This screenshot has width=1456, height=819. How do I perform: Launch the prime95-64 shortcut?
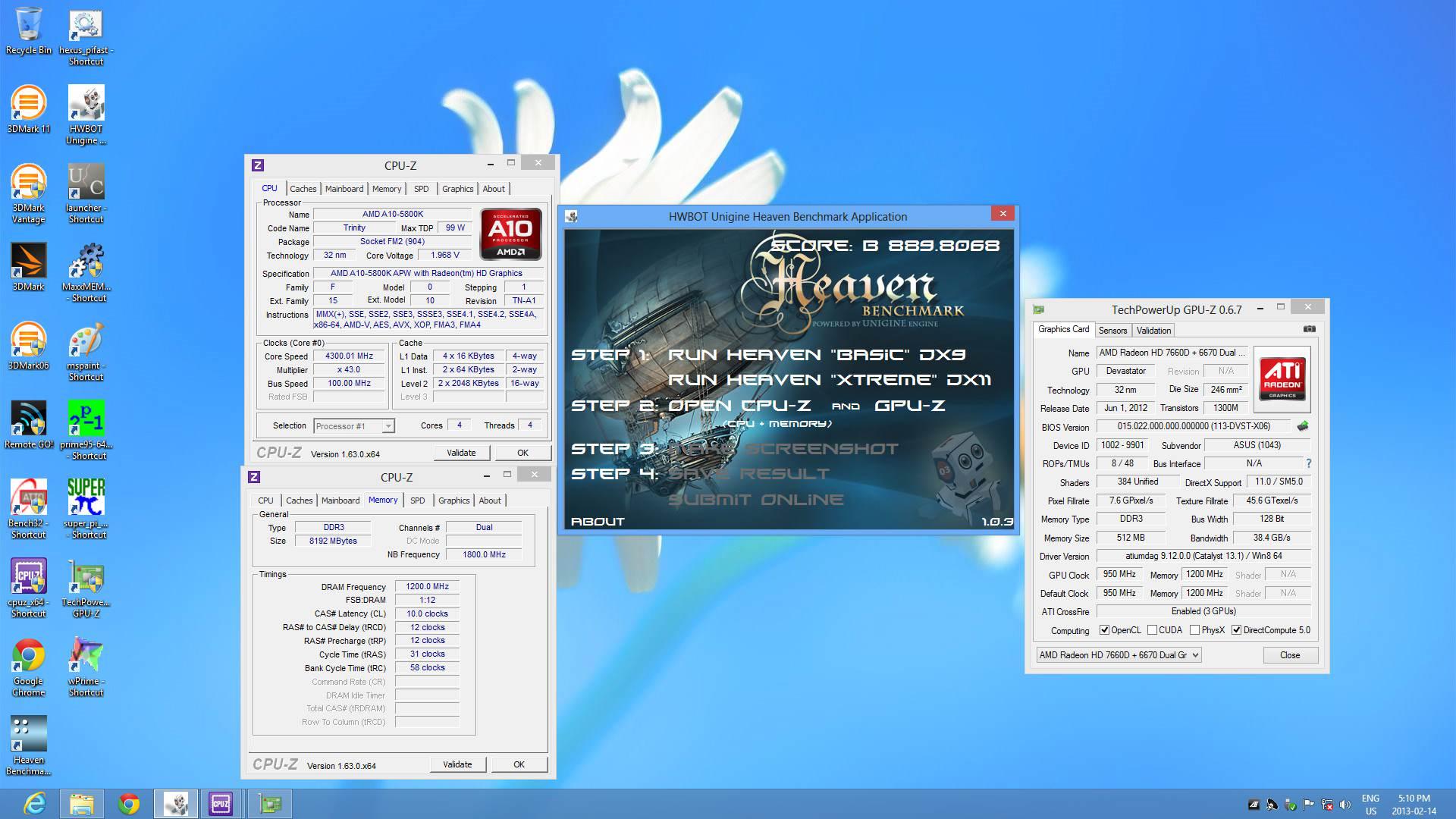coord(86,430)
